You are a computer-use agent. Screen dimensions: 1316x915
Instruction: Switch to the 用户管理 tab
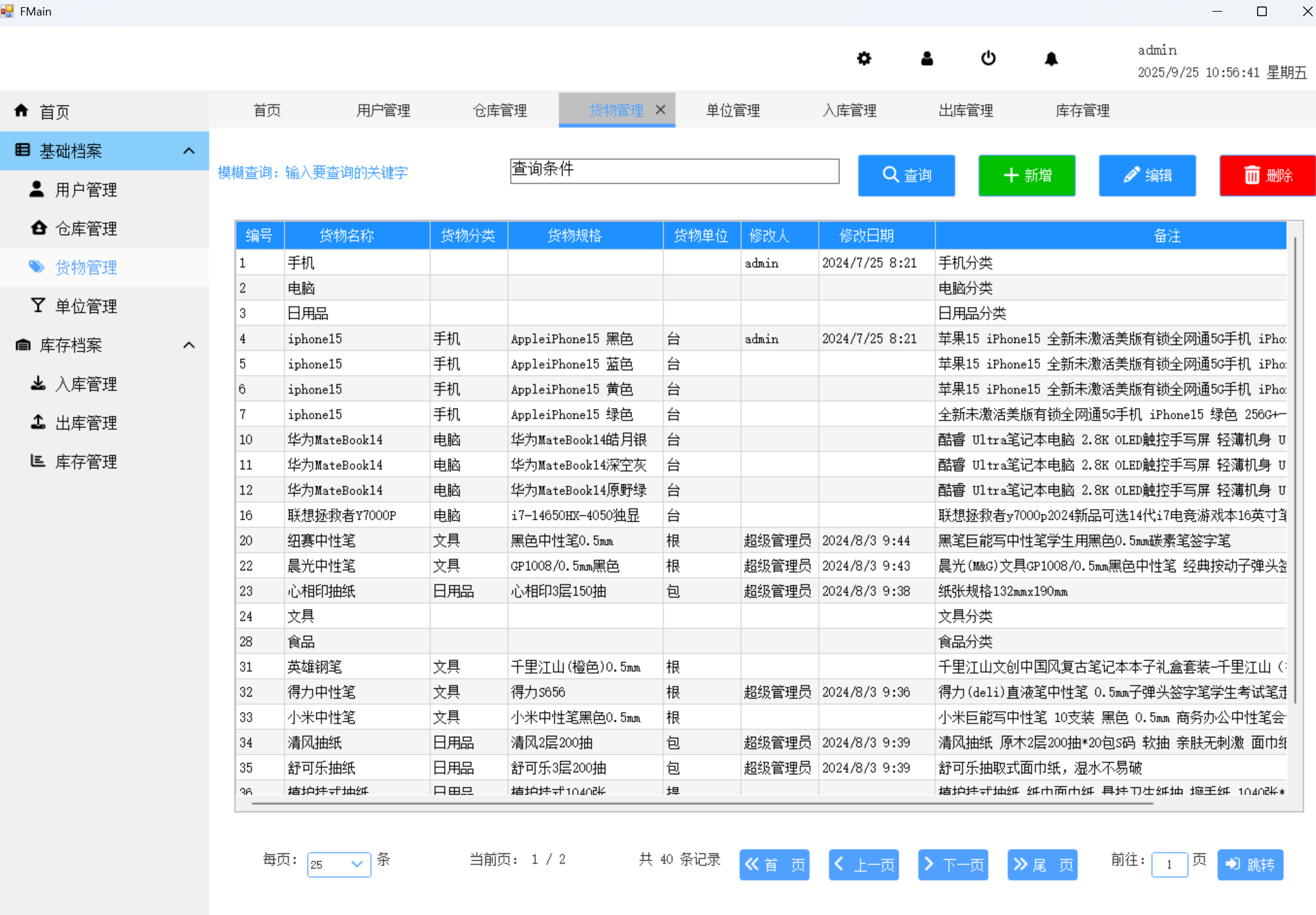click(x=383, y=111)
